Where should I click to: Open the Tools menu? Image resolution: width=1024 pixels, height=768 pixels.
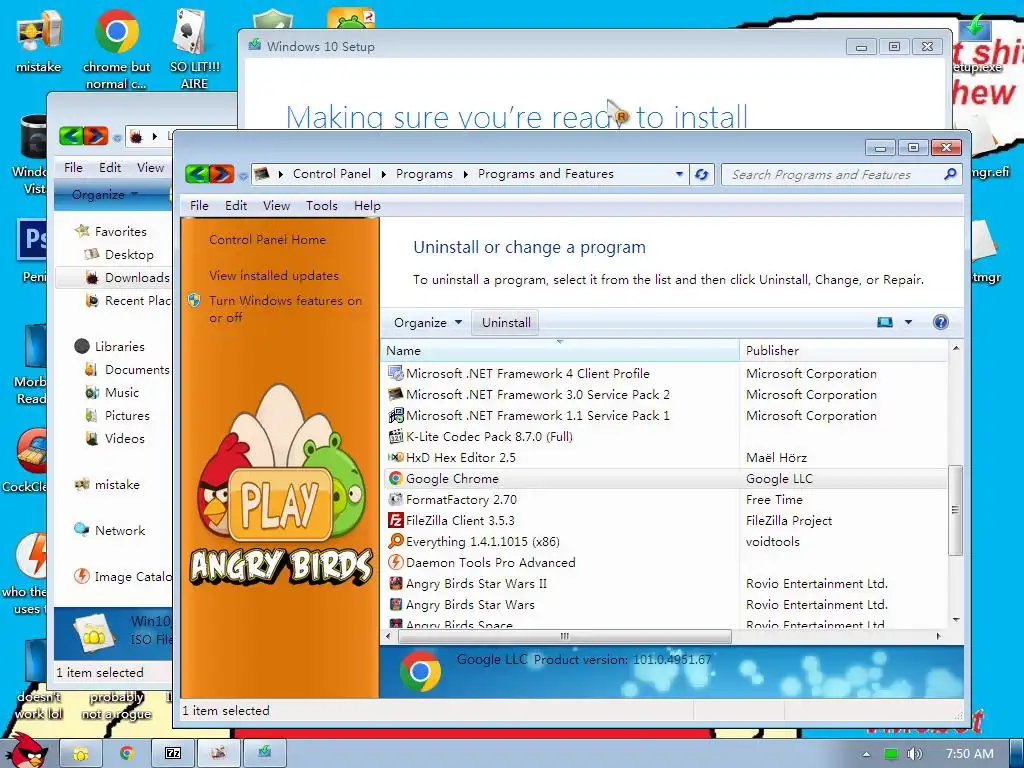322,206
